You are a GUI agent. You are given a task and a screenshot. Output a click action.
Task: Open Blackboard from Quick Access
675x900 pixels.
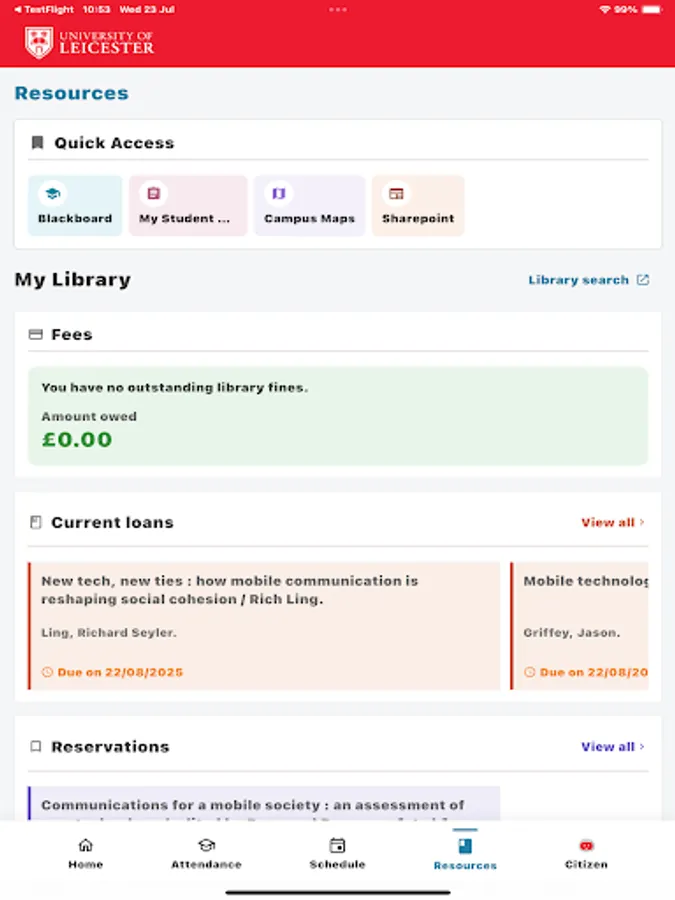point(74,205)
